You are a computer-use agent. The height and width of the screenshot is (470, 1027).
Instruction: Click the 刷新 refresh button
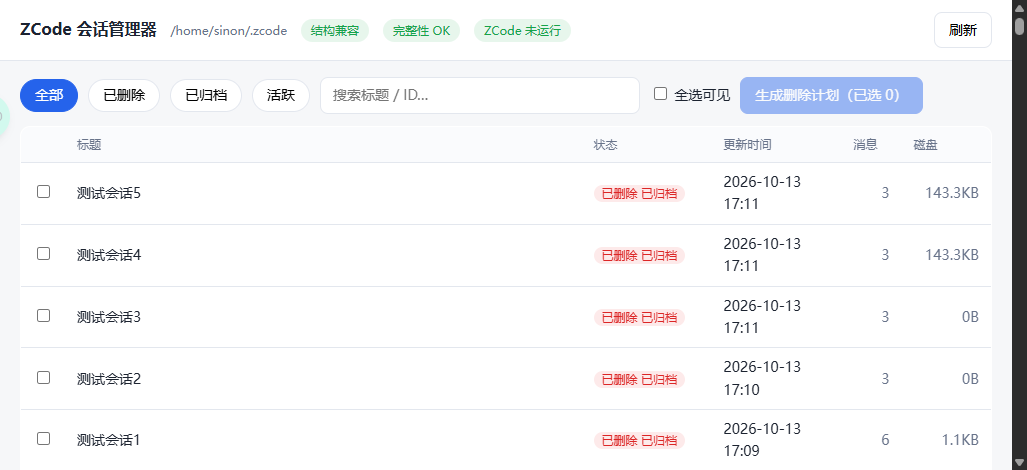click(962, 30)
